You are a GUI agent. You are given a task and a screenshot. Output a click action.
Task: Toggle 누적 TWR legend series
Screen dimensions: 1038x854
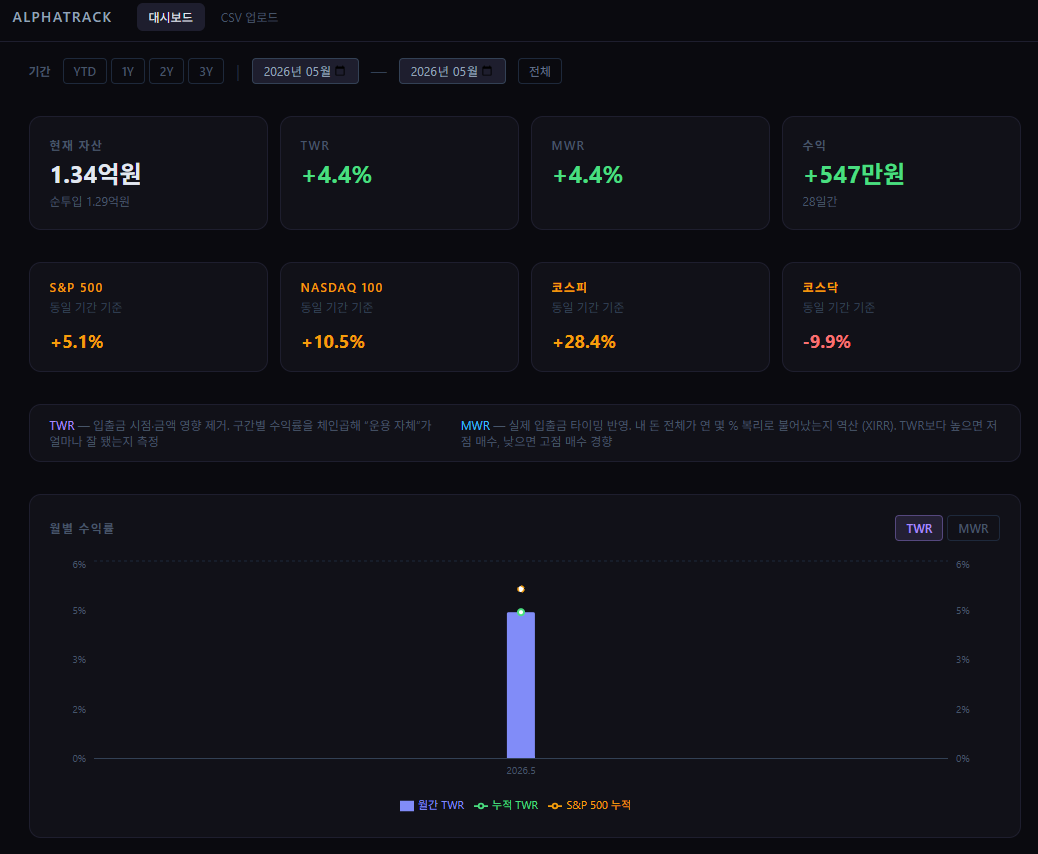(x=506, y=805)
